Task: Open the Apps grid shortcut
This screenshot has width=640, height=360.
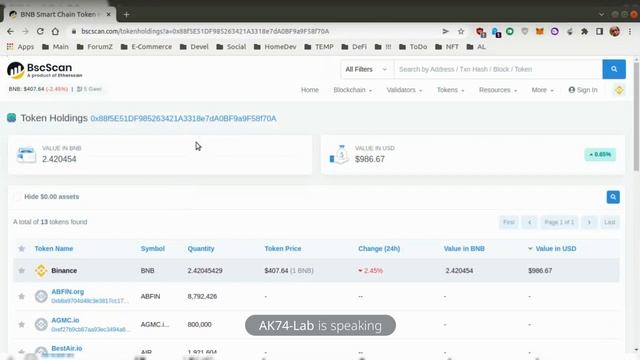Action: click(20, 47)
